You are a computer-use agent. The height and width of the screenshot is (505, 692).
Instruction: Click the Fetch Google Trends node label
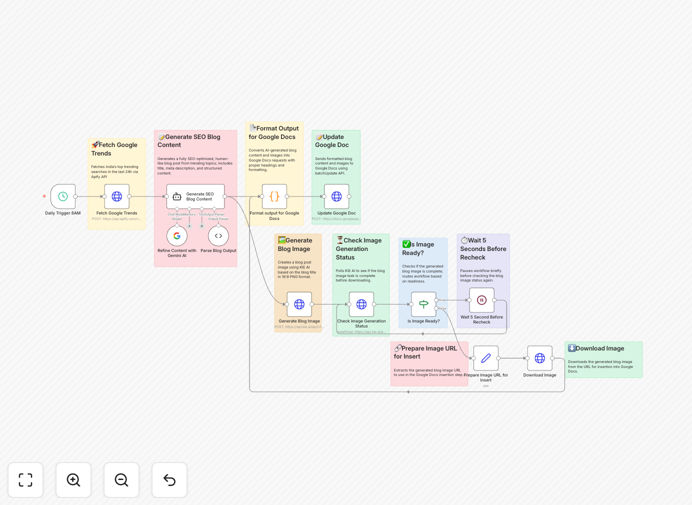117,213
